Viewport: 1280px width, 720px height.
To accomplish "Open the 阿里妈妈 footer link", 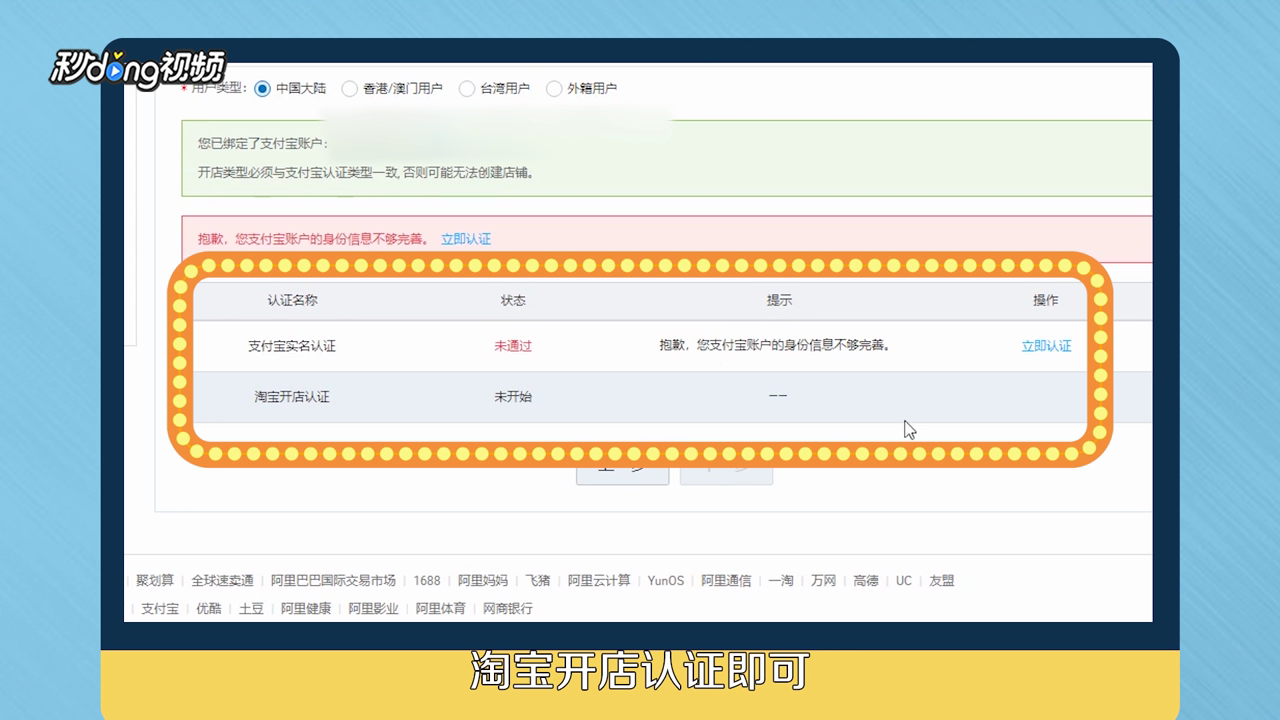I will point(483,580).
